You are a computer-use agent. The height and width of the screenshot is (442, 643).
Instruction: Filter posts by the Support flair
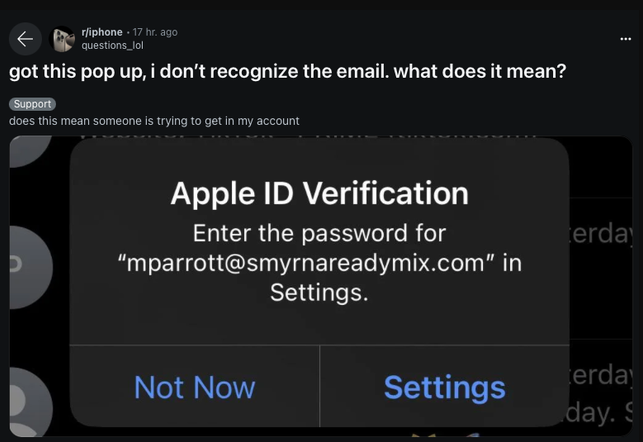click(x=32, y=104)
